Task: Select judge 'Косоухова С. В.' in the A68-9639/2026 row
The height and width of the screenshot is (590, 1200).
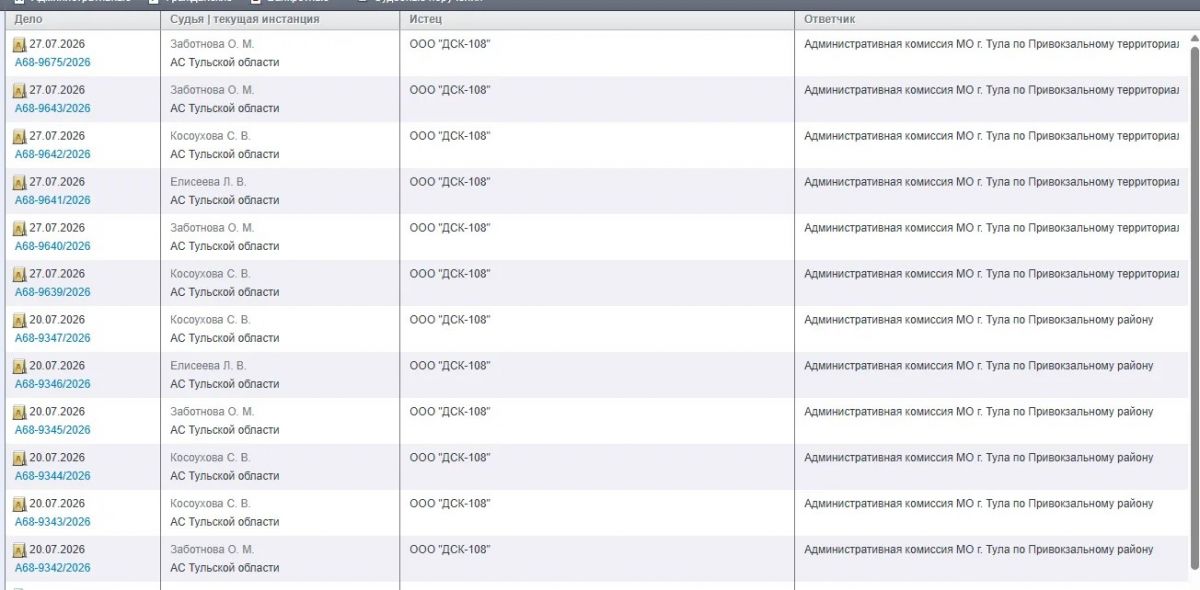Action: point(210,274)
